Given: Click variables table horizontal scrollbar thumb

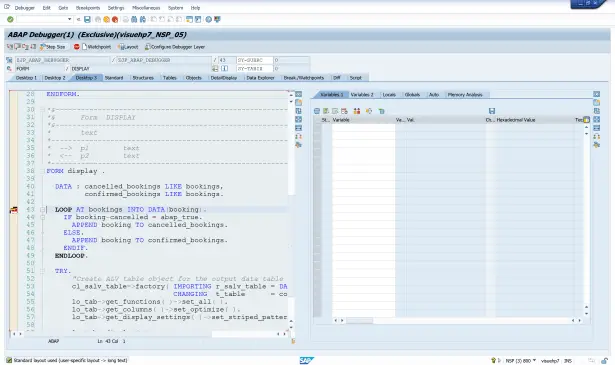Looking at the screenshot, I should click(x=359, y=321).
